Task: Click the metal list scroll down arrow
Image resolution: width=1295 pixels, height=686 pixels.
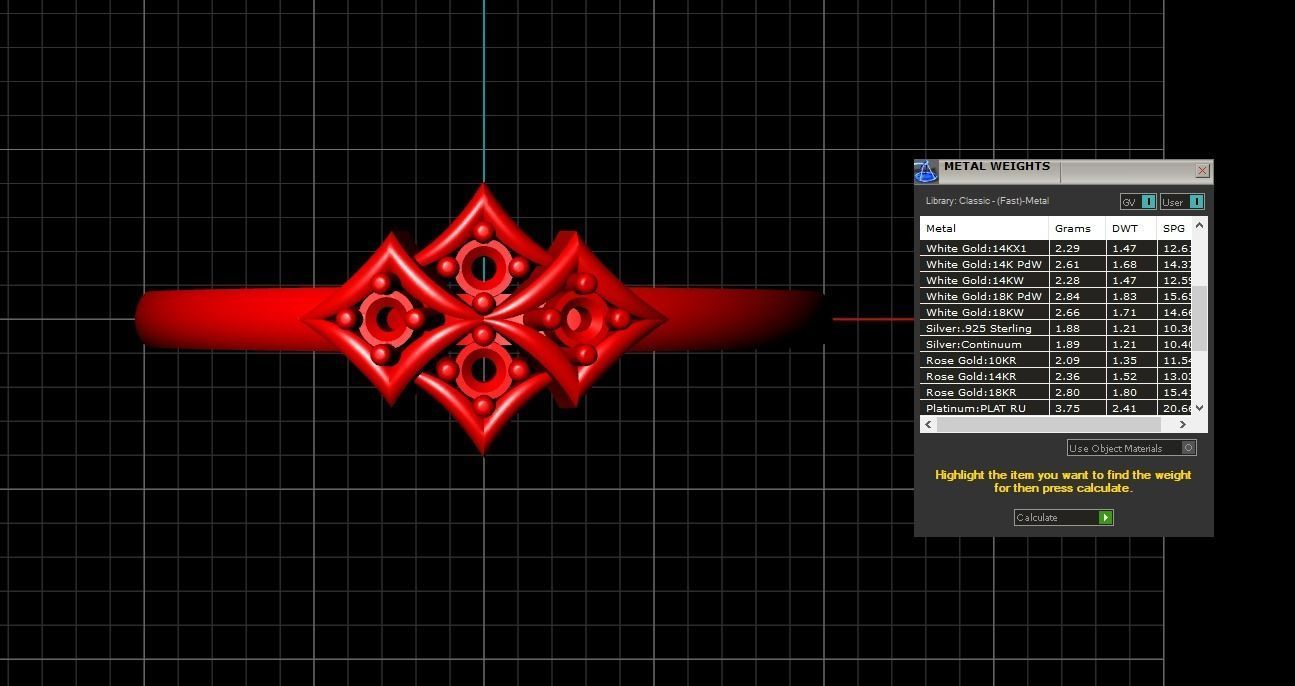Action: (x=1200, y=408)
